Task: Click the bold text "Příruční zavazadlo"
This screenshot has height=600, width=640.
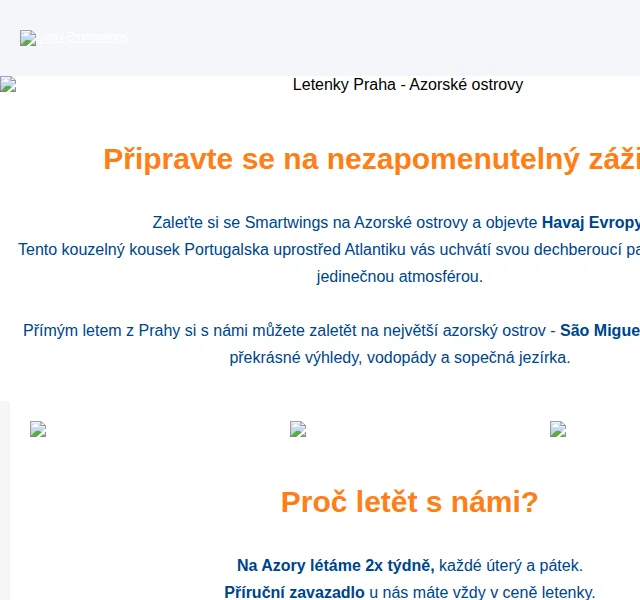Action: click(294, 592)
